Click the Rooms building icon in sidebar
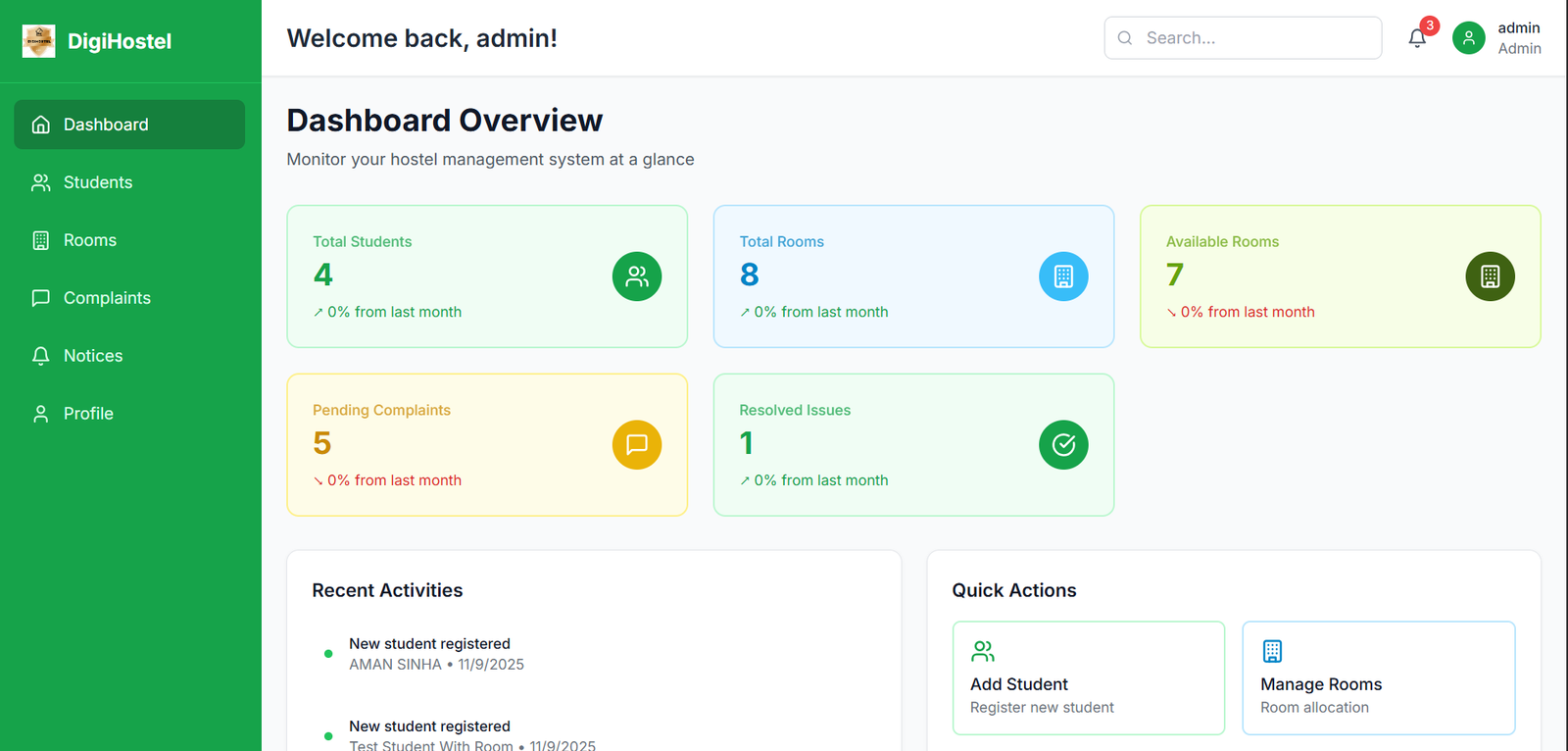 coord(40,240)
